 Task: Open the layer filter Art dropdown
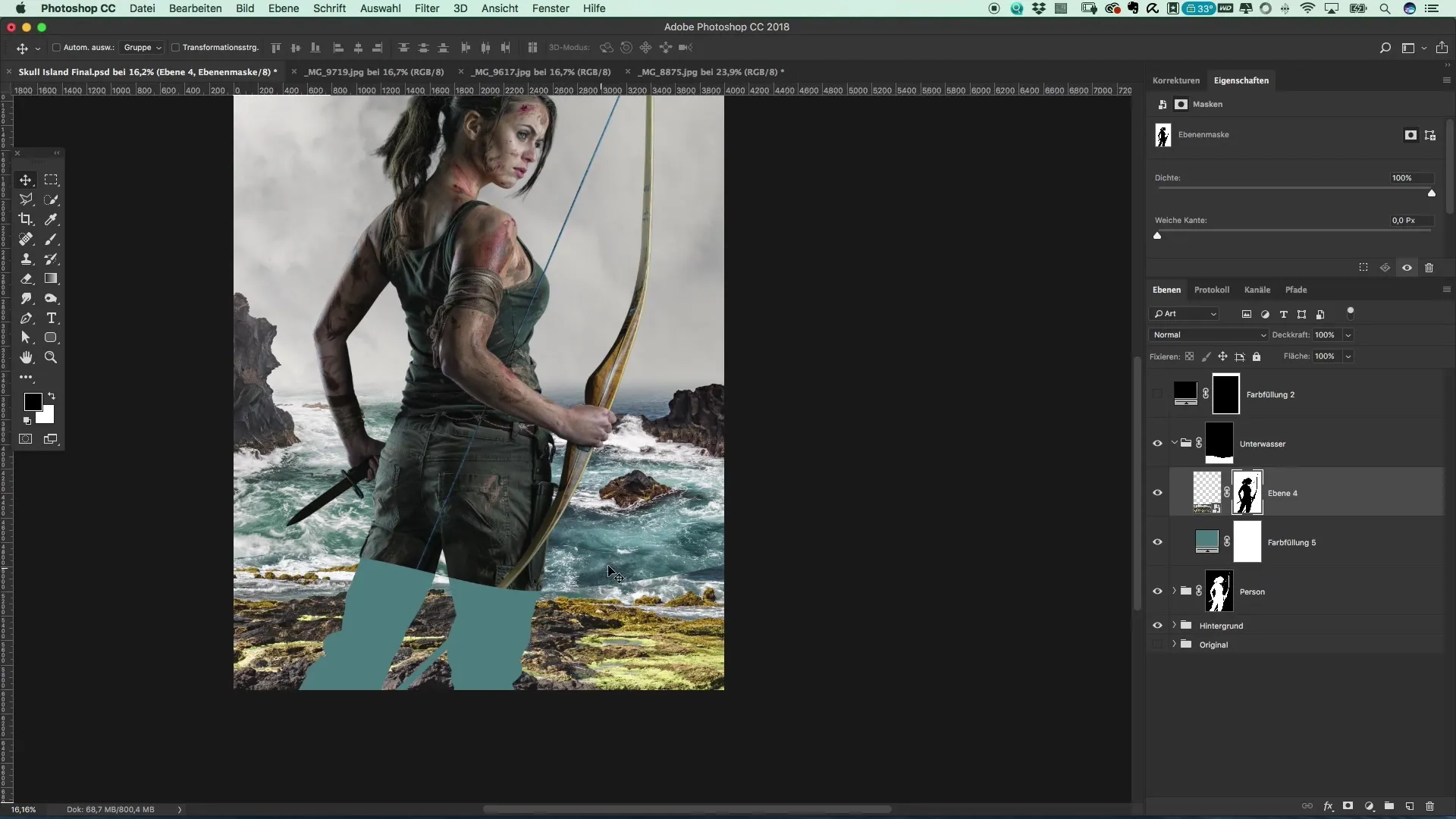point(1185,314)
